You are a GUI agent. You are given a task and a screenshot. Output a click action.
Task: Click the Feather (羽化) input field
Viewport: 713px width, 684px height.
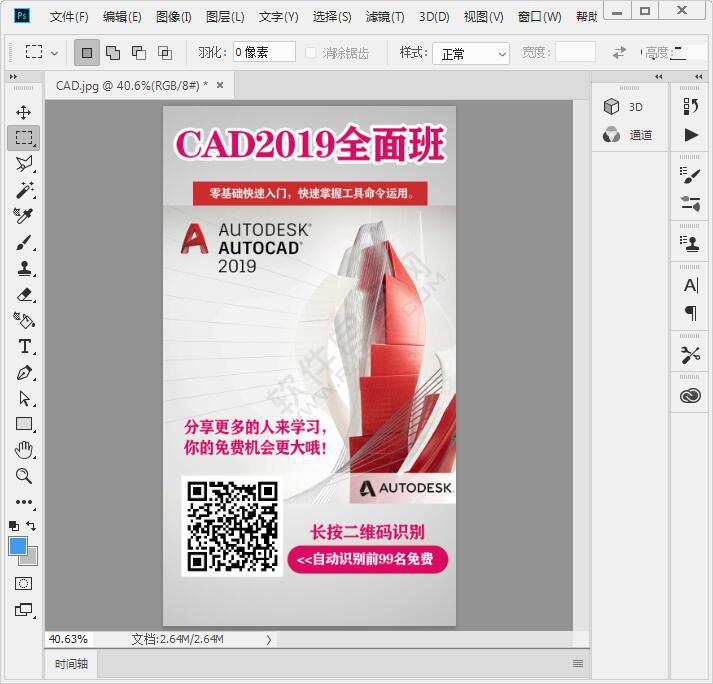point(264,52)
